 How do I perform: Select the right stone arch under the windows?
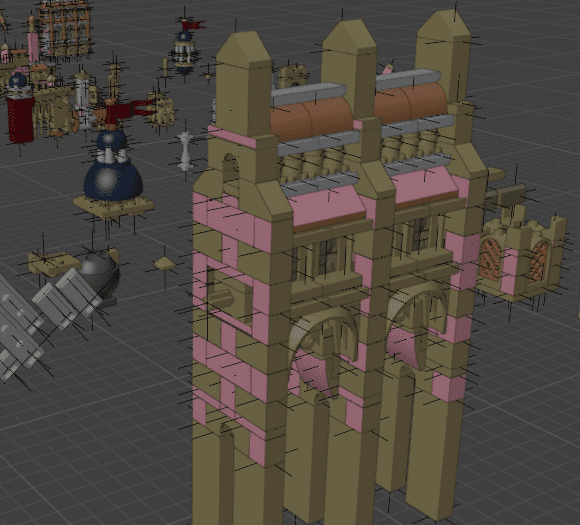418,309
